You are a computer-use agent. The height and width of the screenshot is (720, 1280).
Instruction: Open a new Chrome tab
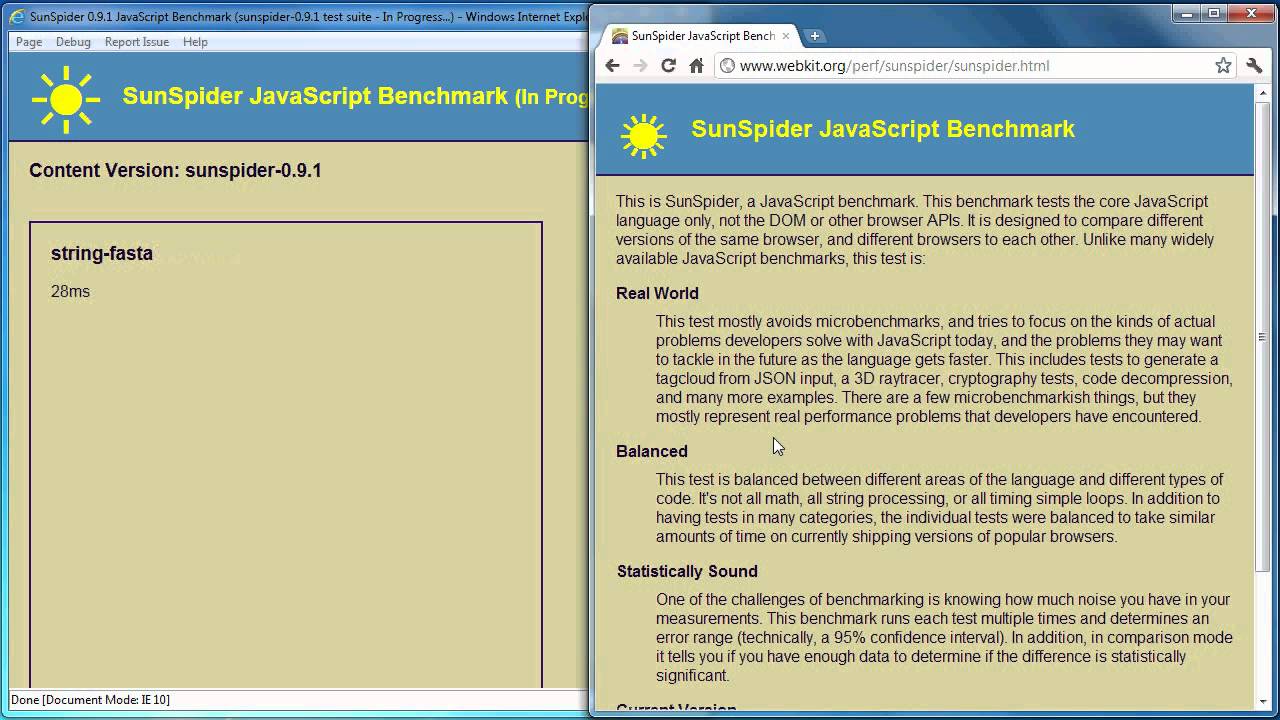tap(814, 36)
